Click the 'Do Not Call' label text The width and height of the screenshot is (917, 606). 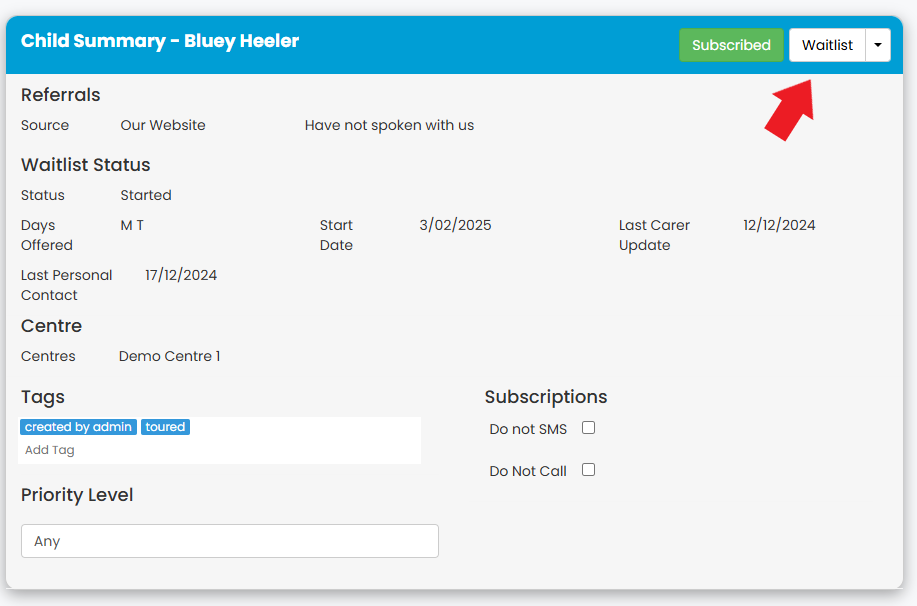[x=528, y=471]
